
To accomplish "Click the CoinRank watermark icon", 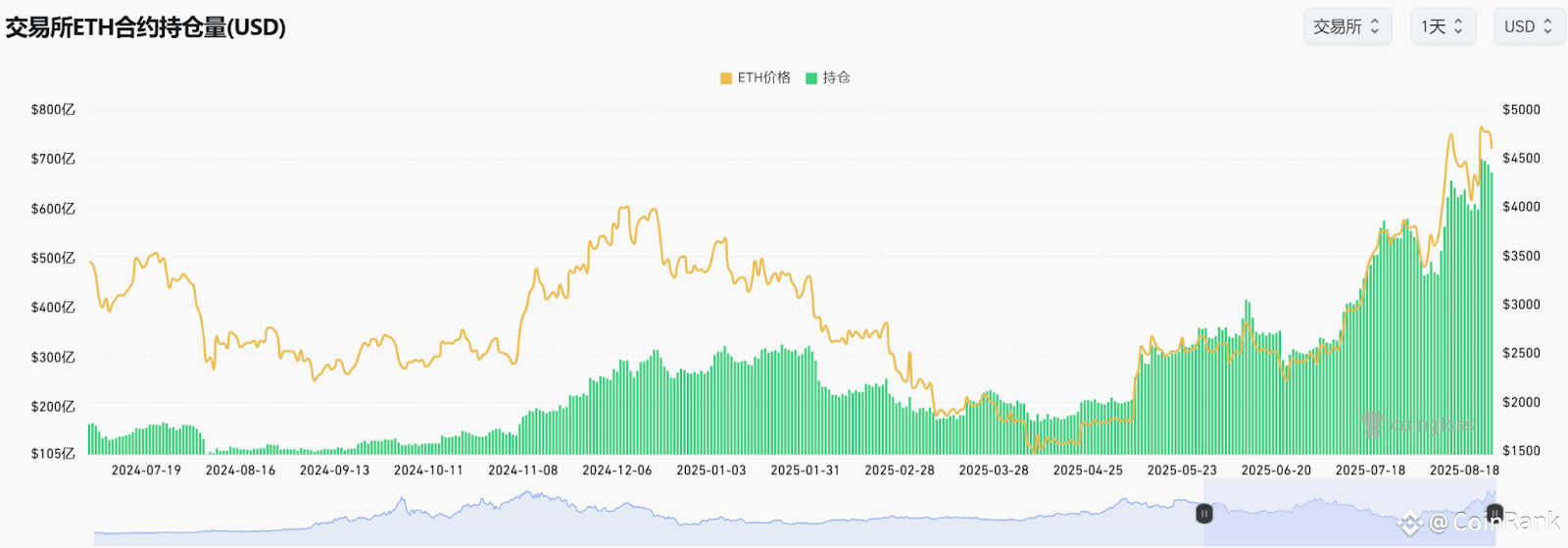I will click(x=1409, y=523).
